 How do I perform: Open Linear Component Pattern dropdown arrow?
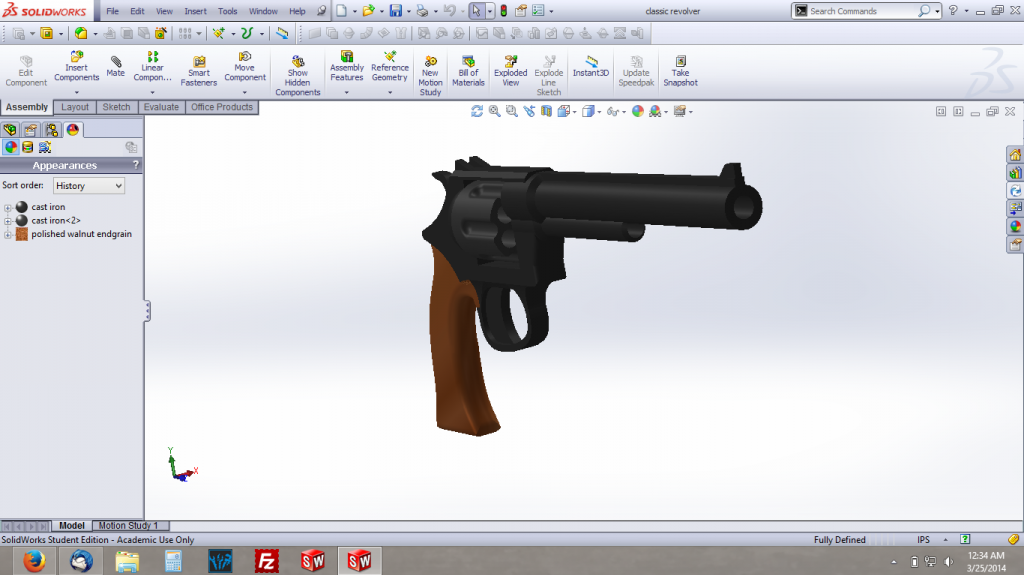(152, 93)
